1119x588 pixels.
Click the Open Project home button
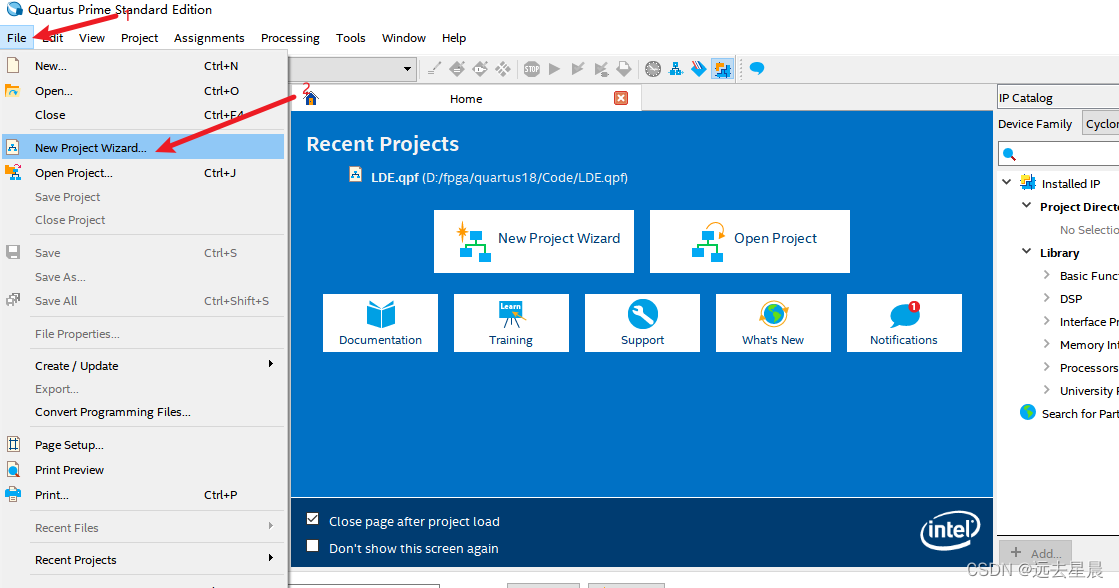pyautogui.click(x=750, y=241)
